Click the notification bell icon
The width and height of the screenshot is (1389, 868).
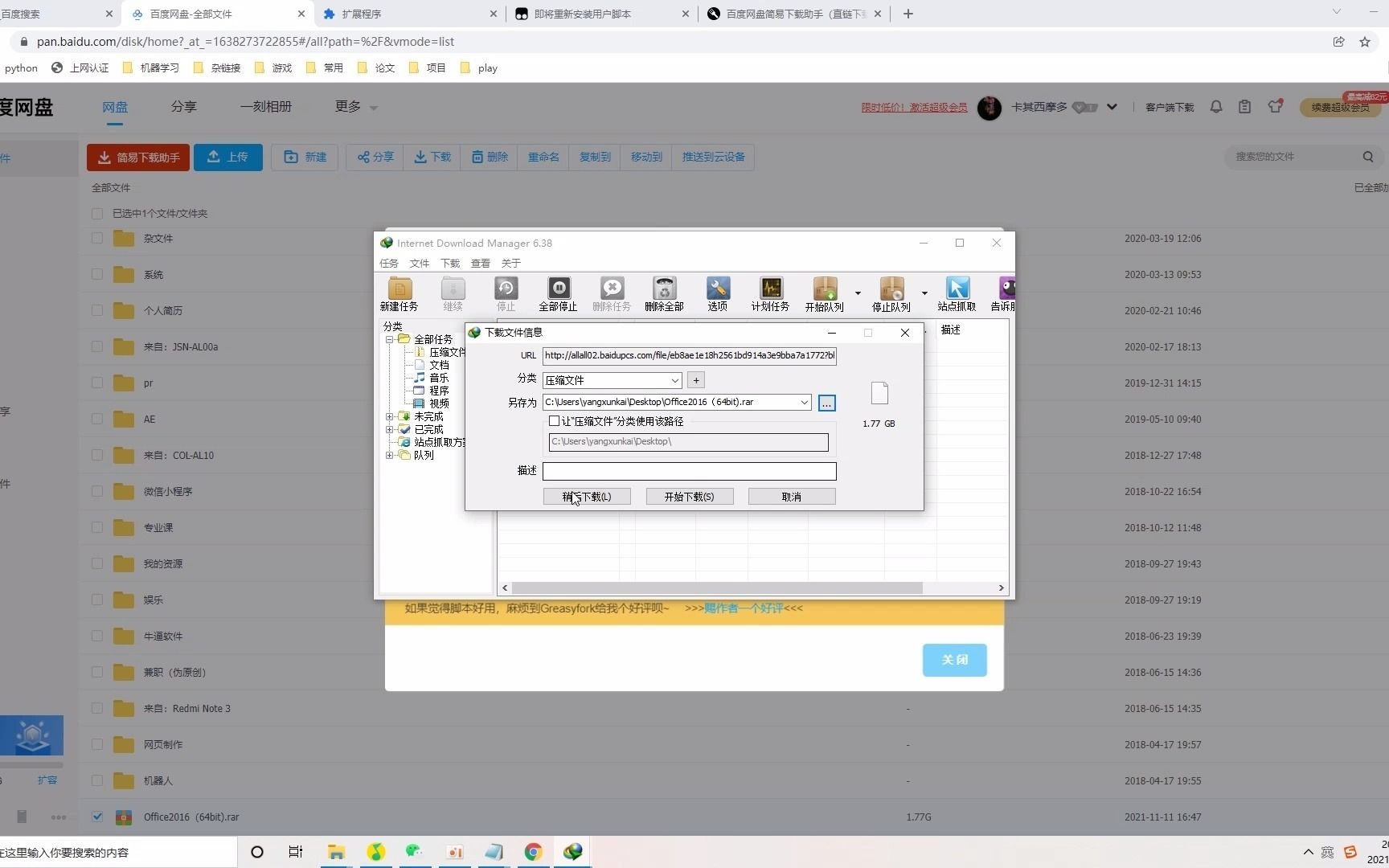(1216, 107)
